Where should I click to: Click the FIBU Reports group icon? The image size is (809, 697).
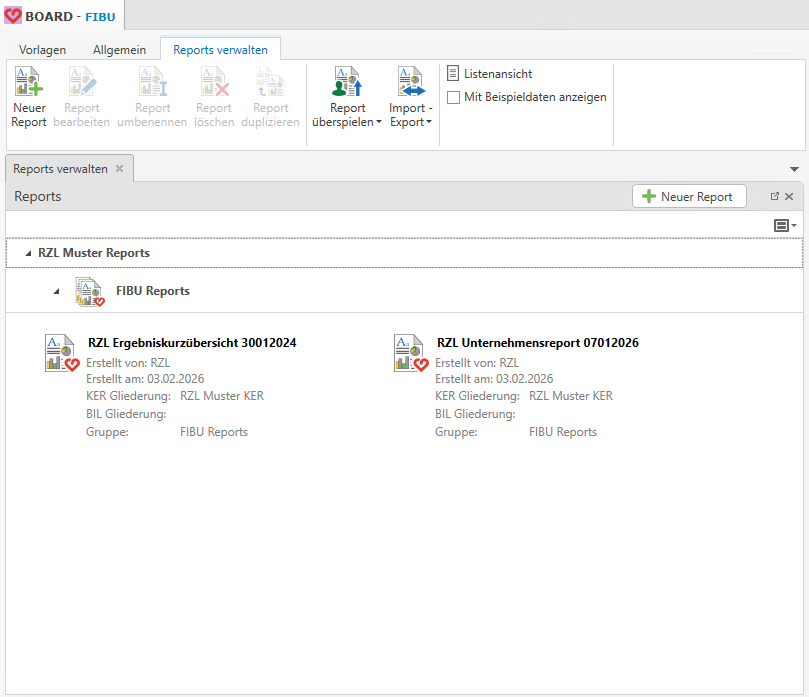point(90,292)
